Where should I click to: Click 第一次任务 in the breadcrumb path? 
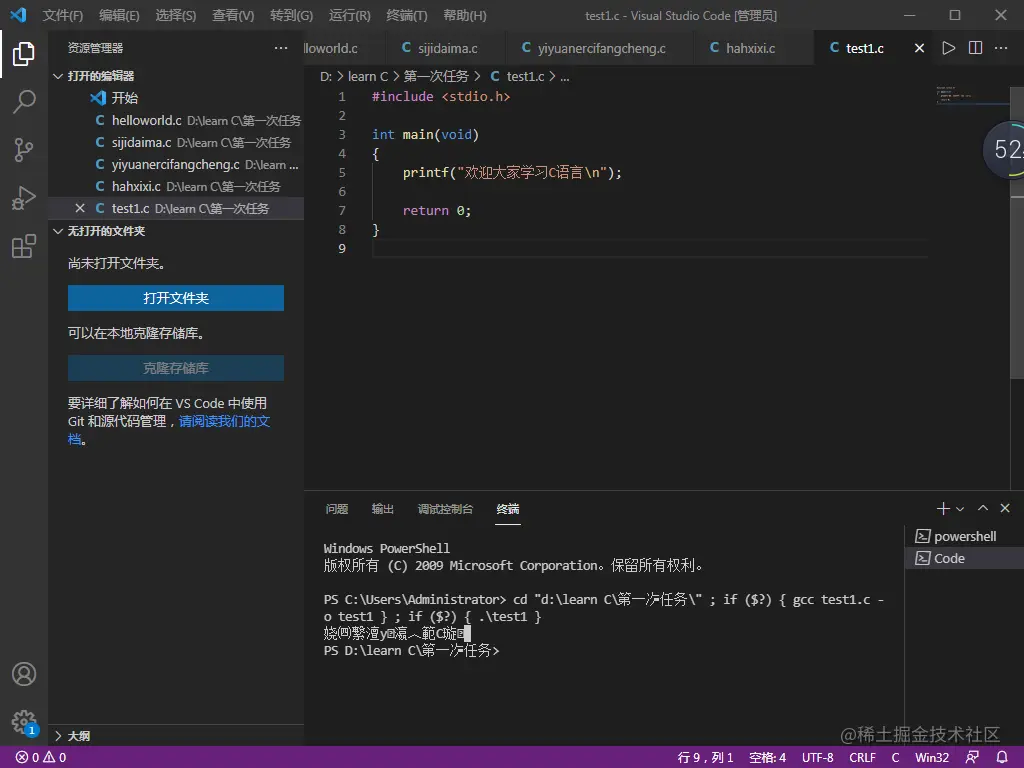pos(436,76)
